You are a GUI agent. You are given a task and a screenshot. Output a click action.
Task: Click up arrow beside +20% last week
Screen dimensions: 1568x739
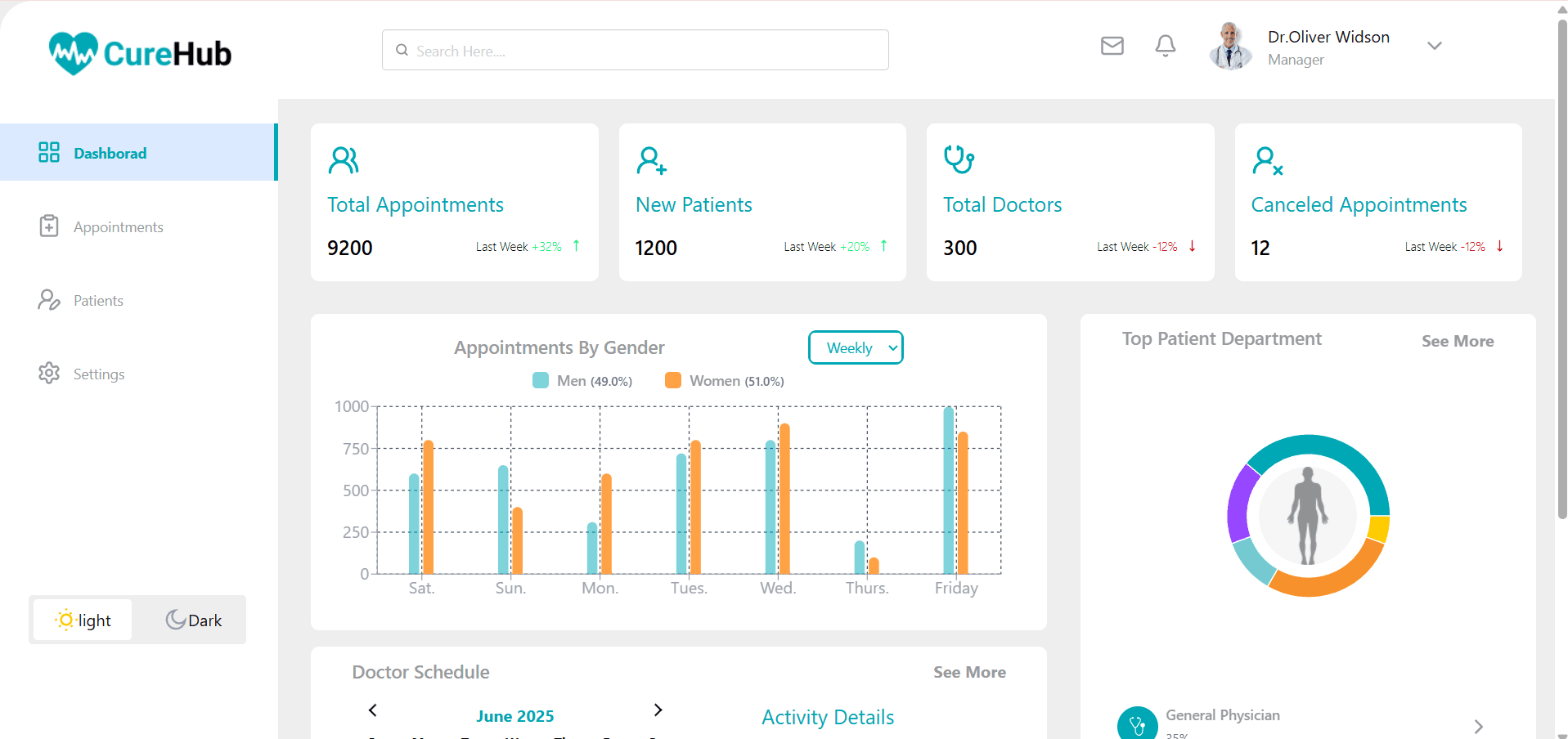coord(883,246)
